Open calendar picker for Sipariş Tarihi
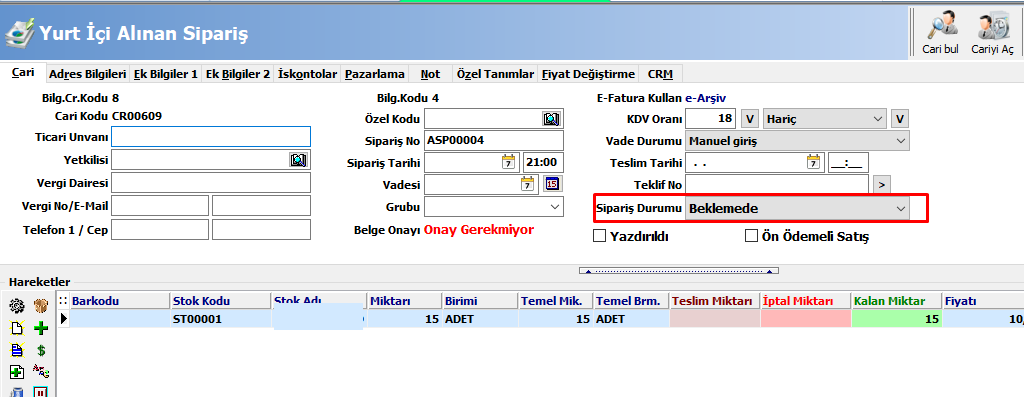This screenshot has width=1024, height=397. (509, 163)
